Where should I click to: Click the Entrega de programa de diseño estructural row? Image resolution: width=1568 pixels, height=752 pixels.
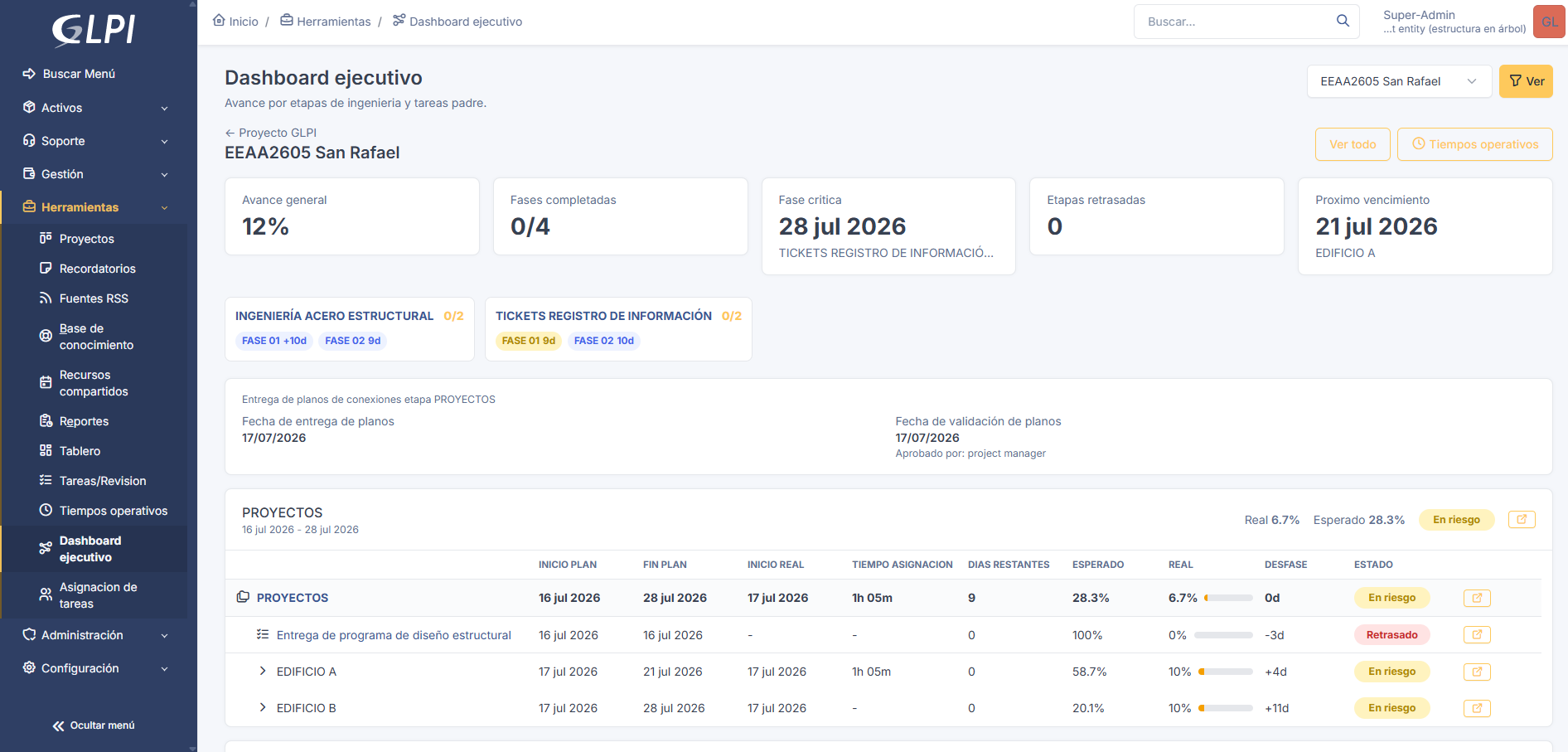pyautogui.click(x=883, y=635)
